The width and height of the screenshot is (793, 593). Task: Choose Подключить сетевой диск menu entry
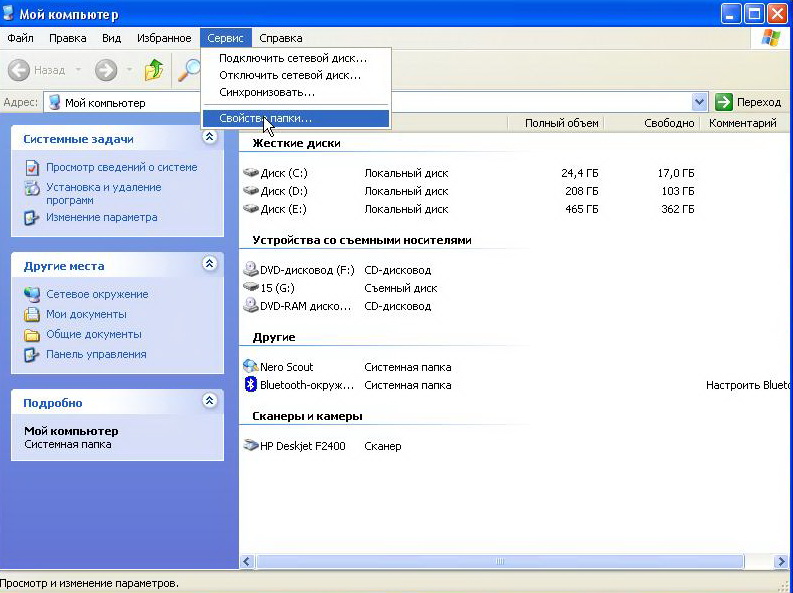tap(296, 58)
